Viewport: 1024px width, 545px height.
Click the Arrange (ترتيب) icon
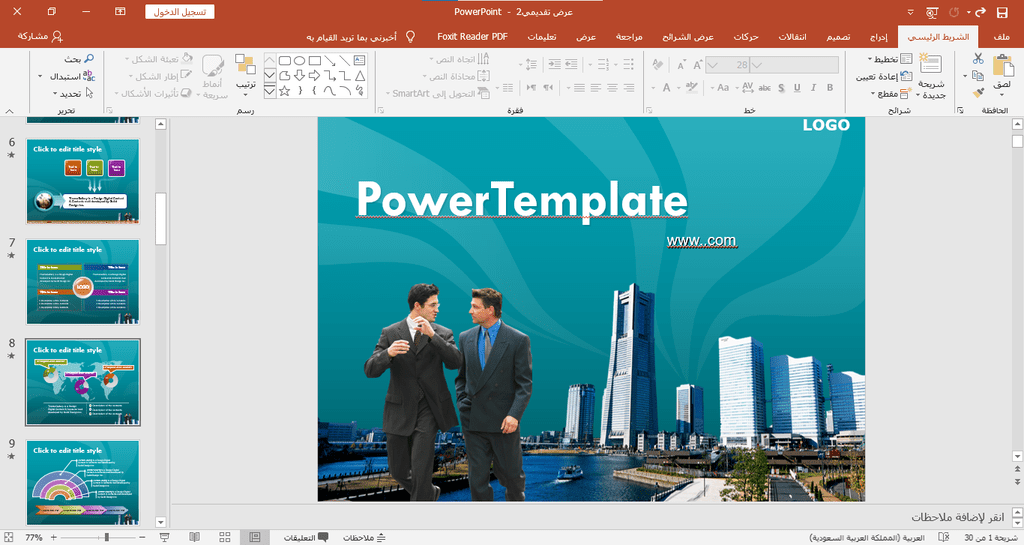(x=246, y=65)
